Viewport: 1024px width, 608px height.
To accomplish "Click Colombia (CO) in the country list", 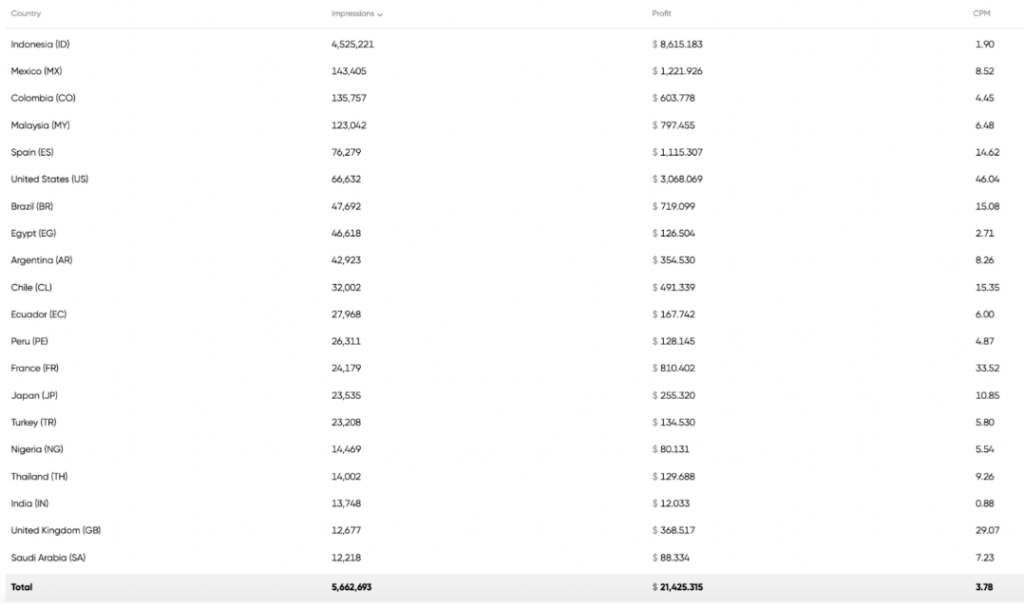I will pyautogui.click(x=43, y=98).
